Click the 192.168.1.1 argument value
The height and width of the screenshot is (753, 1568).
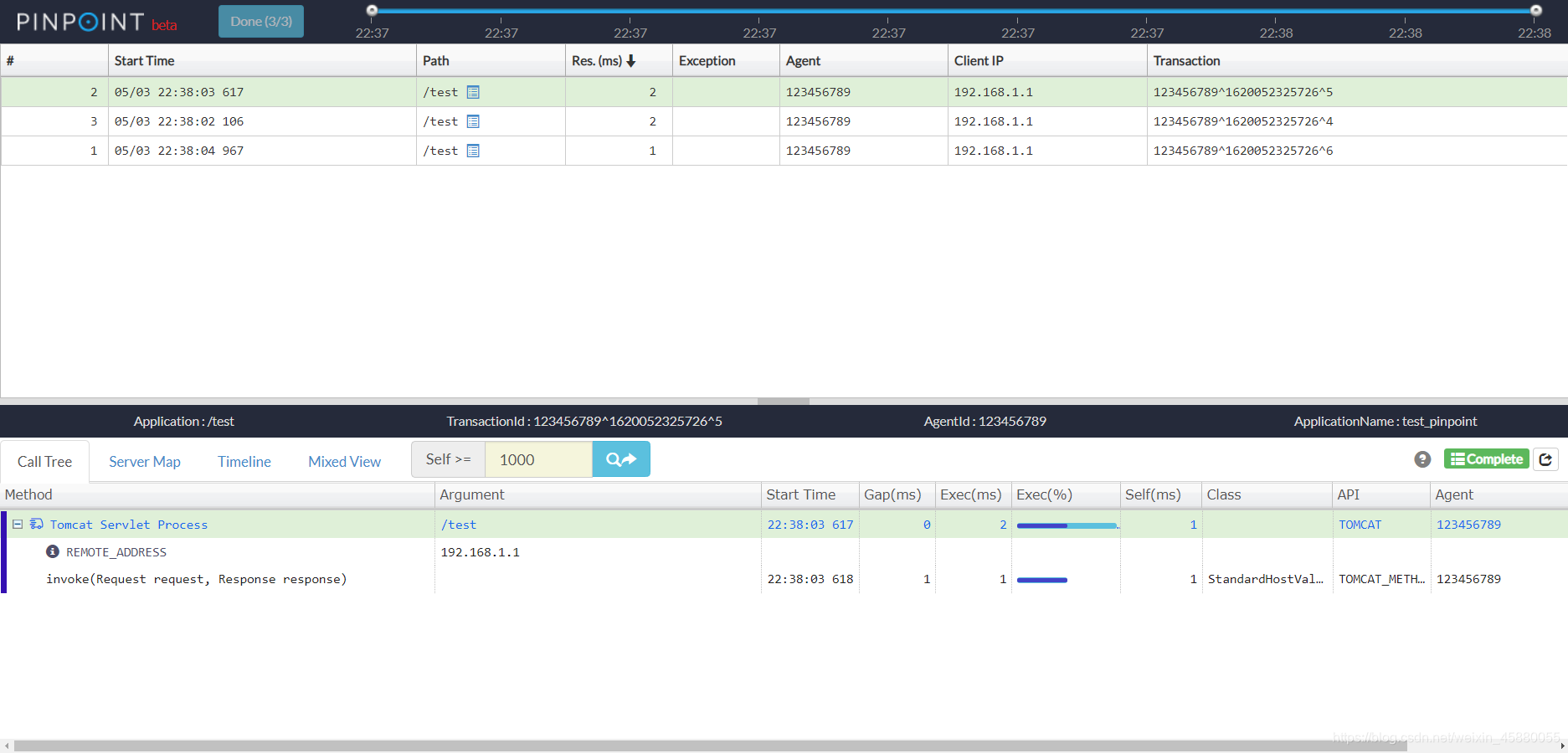coord(481,552)
